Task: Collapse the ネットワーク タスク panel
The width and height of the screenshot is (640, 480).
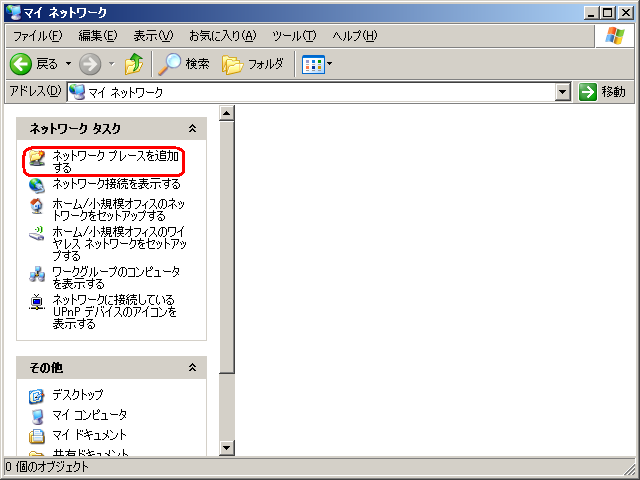Action: [192, 129]
